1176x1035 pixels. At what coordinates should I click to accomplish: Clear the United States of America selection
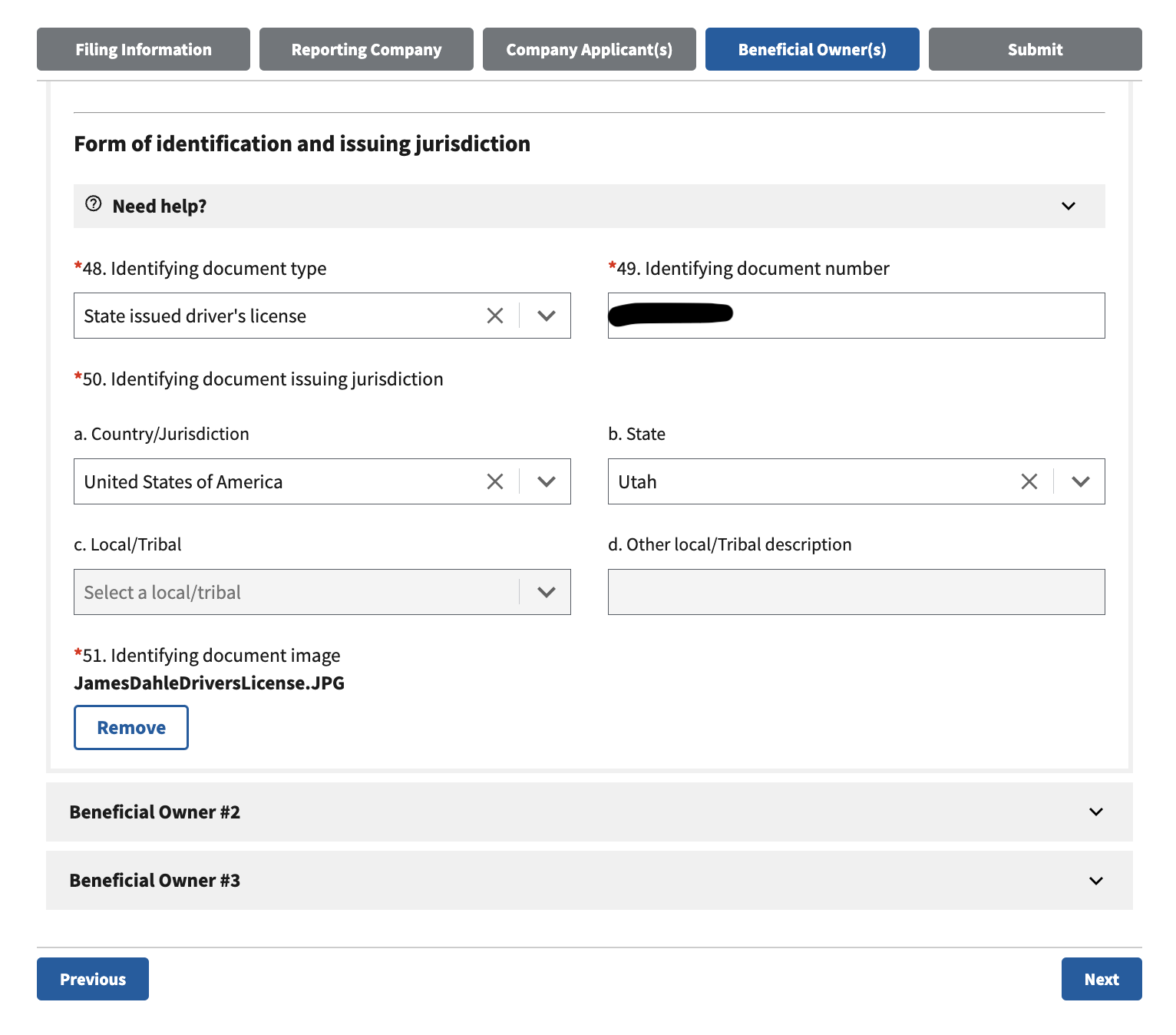(x=495, y=481)
